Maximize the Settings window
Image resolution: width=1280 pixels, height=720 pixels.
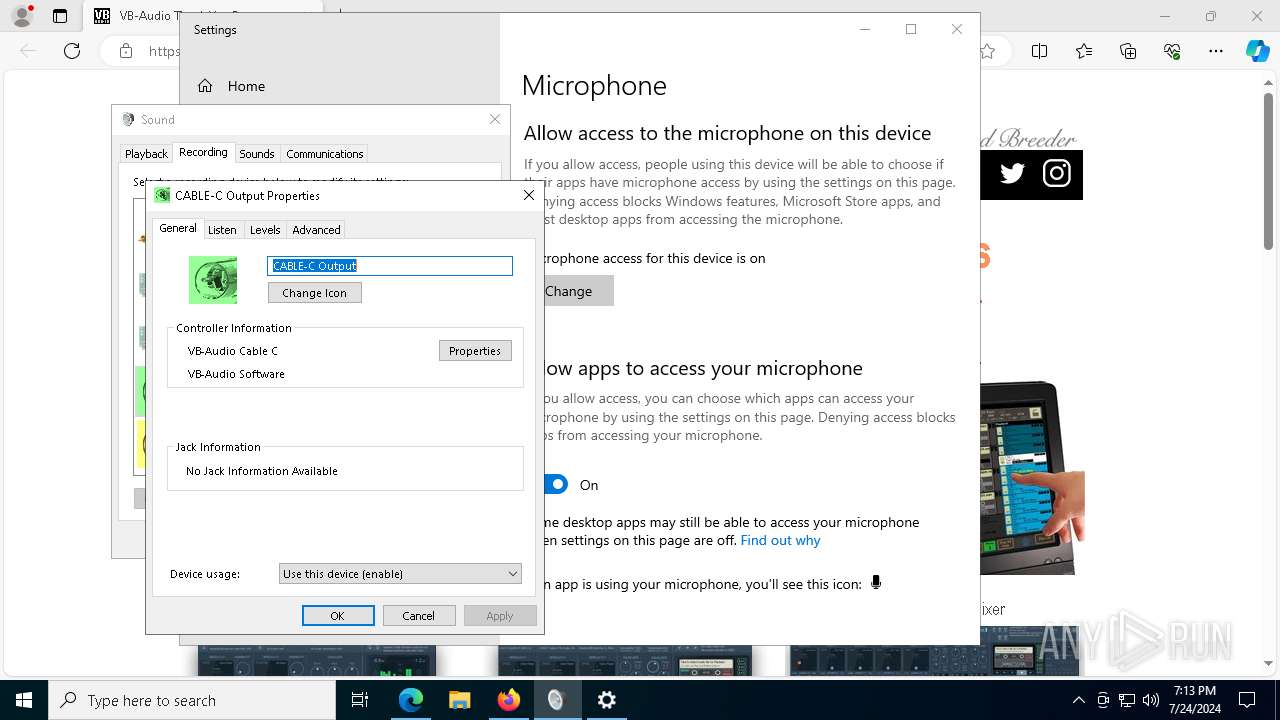(911, 29)
